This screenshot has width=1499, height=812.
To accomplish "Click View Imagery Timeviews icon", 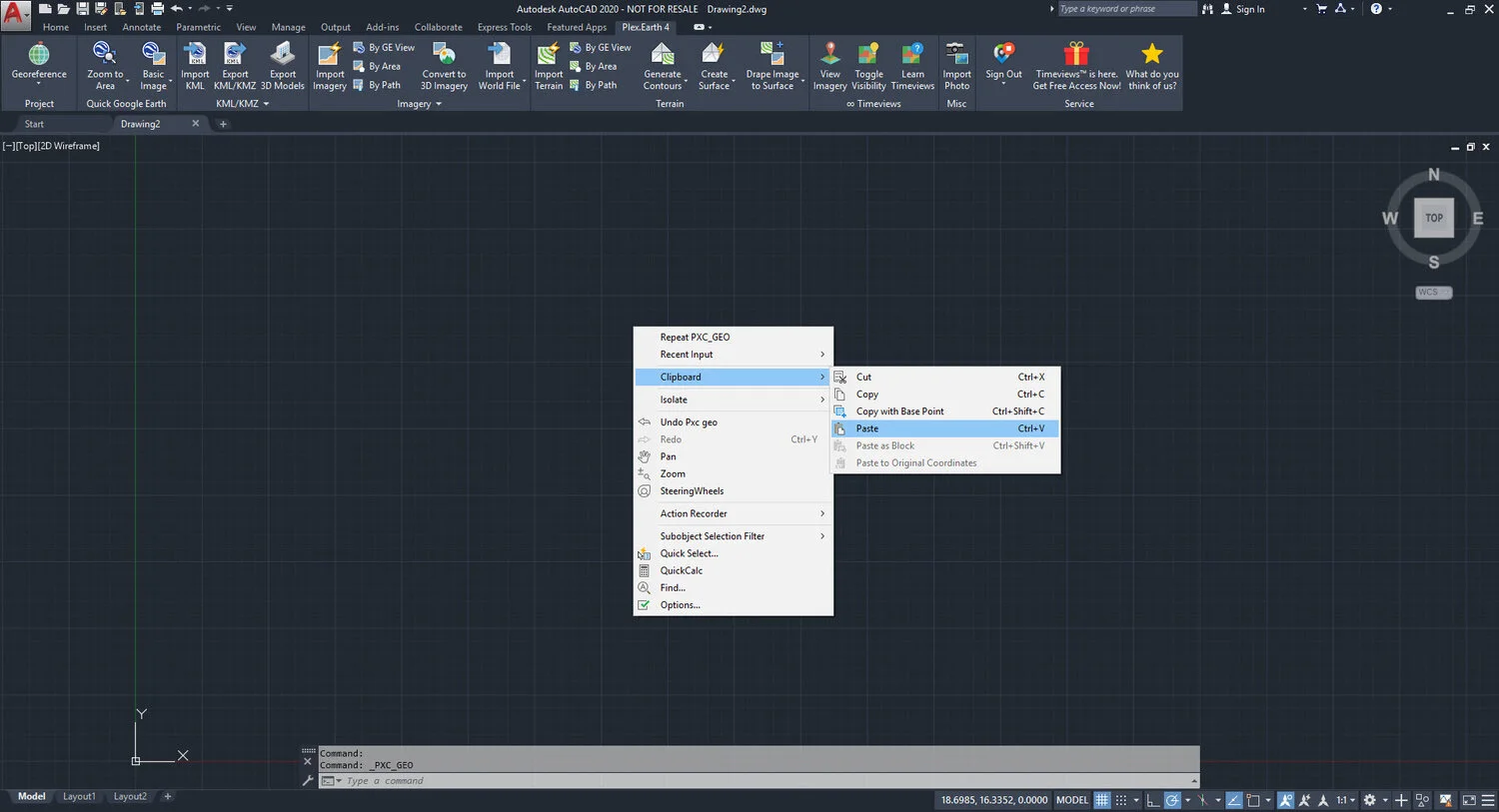I will pos(829,53).
